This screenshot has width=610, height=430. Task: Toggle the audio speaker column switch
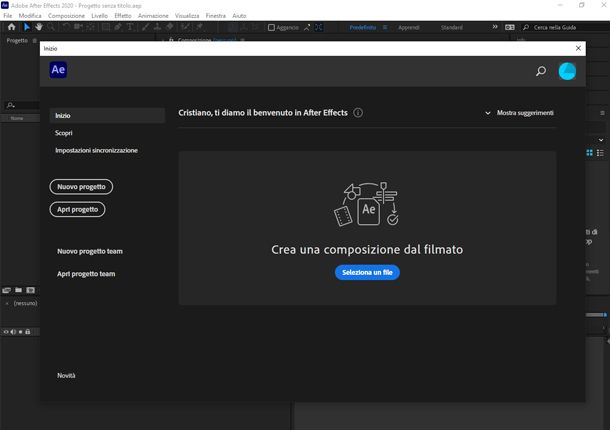[13, 332]
